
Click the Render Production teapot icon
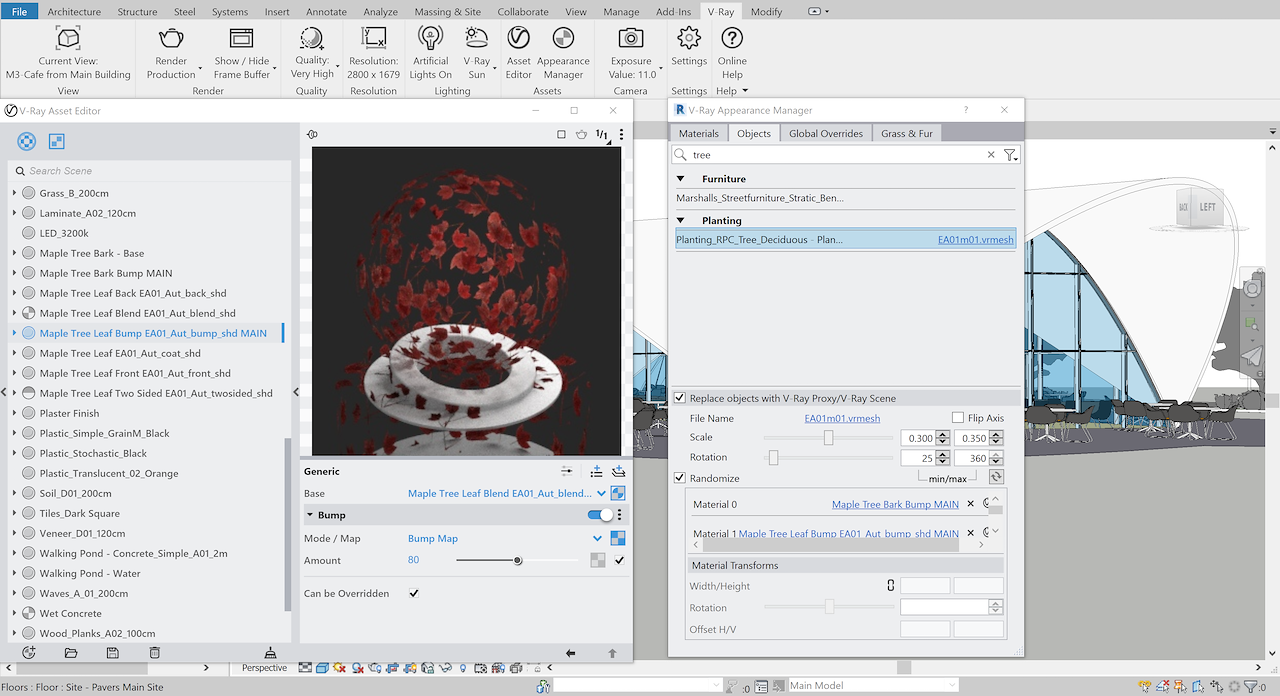click(171, 38)
